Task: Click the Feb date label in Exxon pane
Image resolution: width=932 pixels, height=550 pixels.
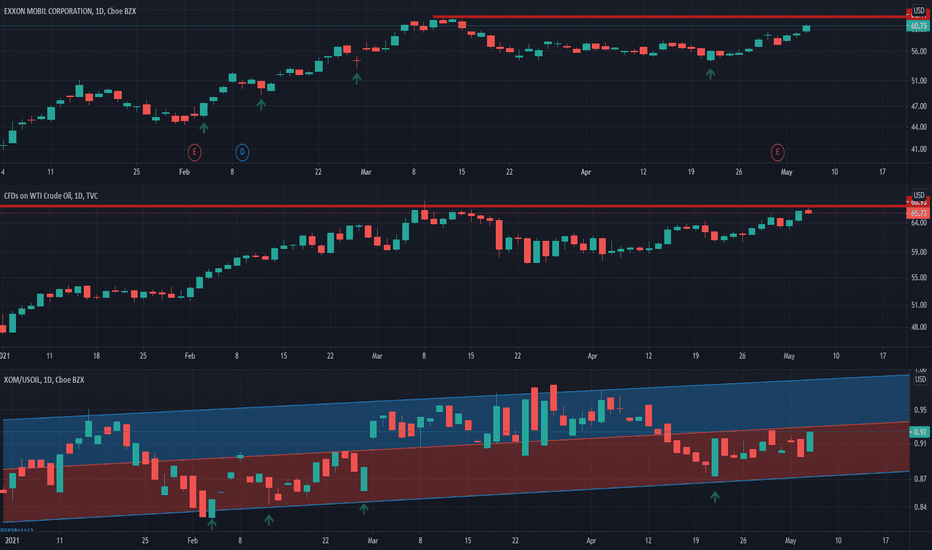Action: pos(184,172)
